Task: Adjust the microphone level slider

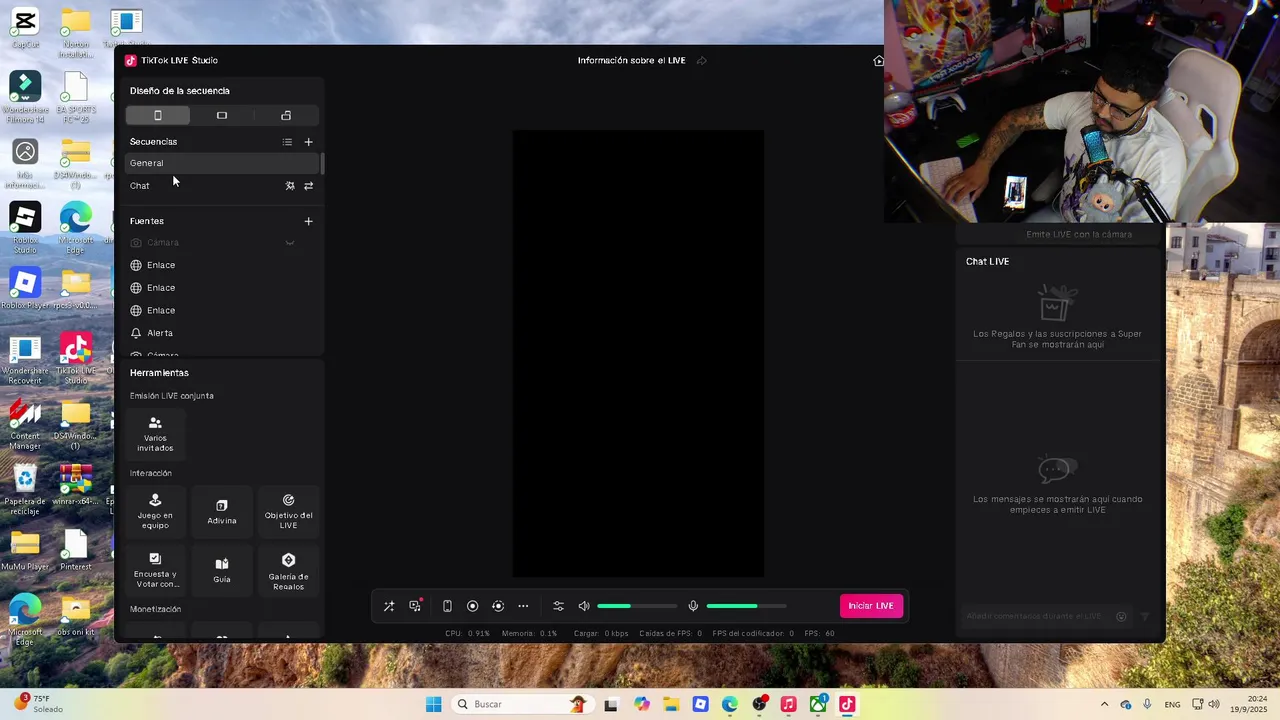Action: (746, 606)
